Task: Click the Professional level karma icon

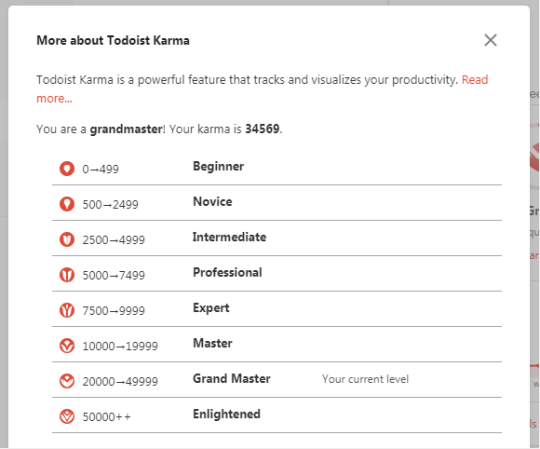Action: tap(67, 275)
